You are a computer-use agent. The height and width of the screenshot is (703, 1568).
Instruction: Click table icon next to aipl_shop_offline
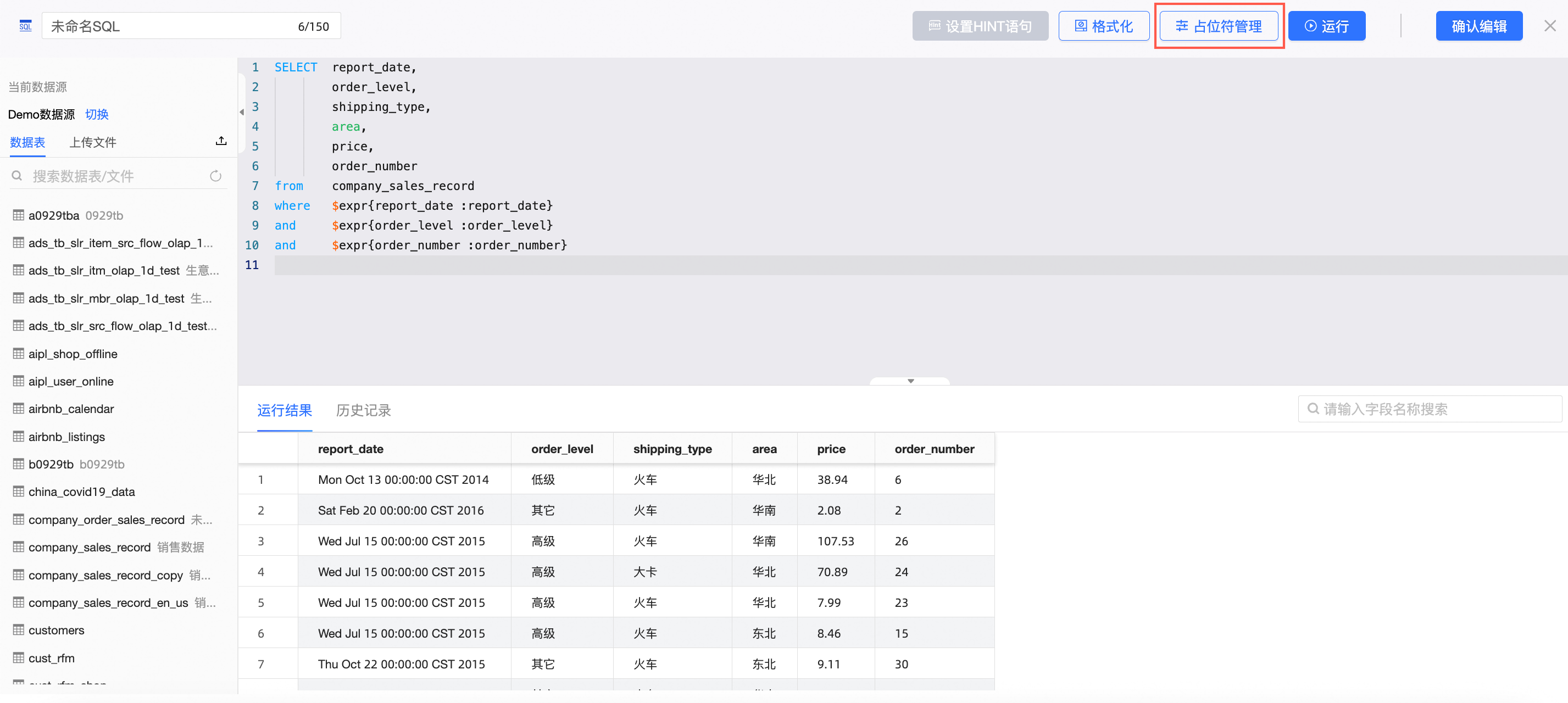pos(19,354)
